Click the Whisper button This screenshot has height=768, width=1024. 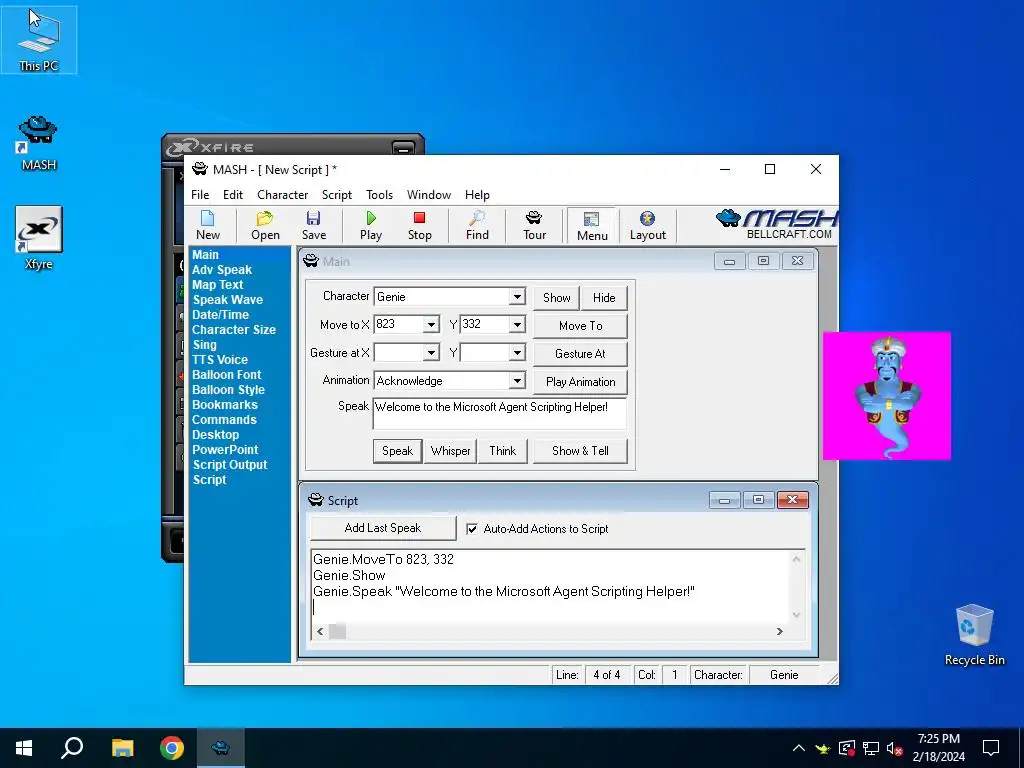450,451
